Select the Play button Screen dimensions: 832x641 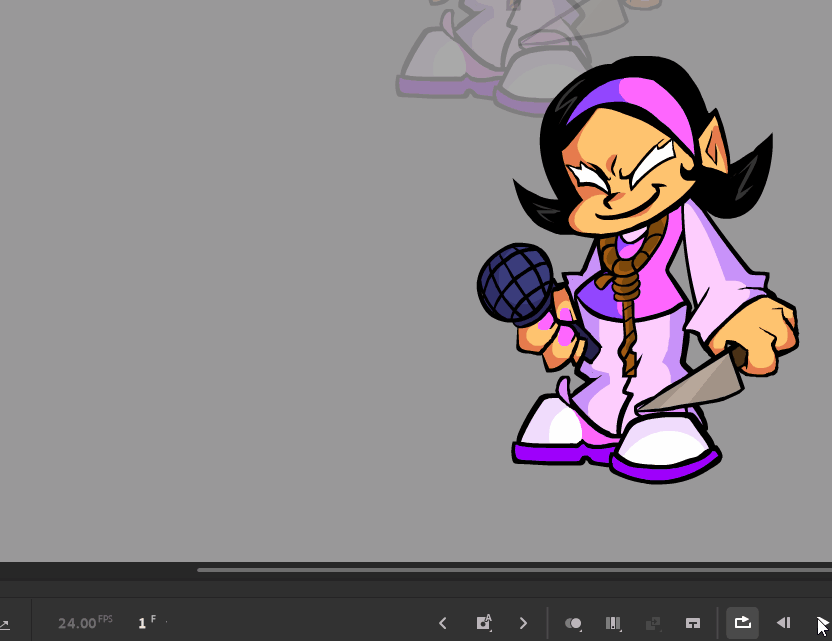coord(822,622)
